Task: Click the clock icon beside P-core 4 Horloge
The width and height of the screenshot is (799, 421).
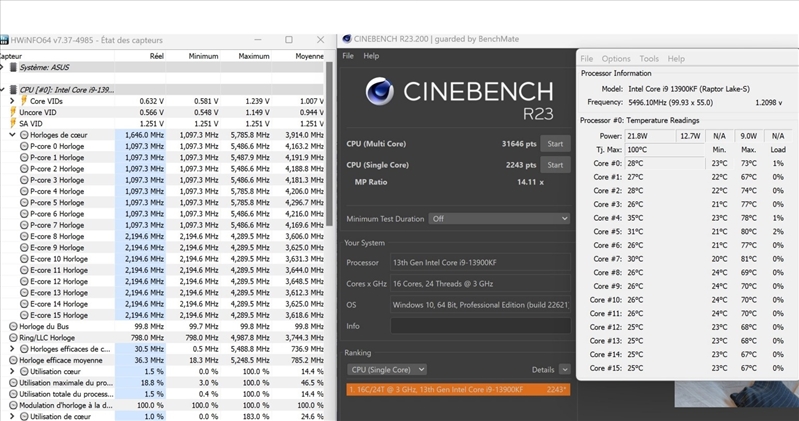Action: point(24,191)
